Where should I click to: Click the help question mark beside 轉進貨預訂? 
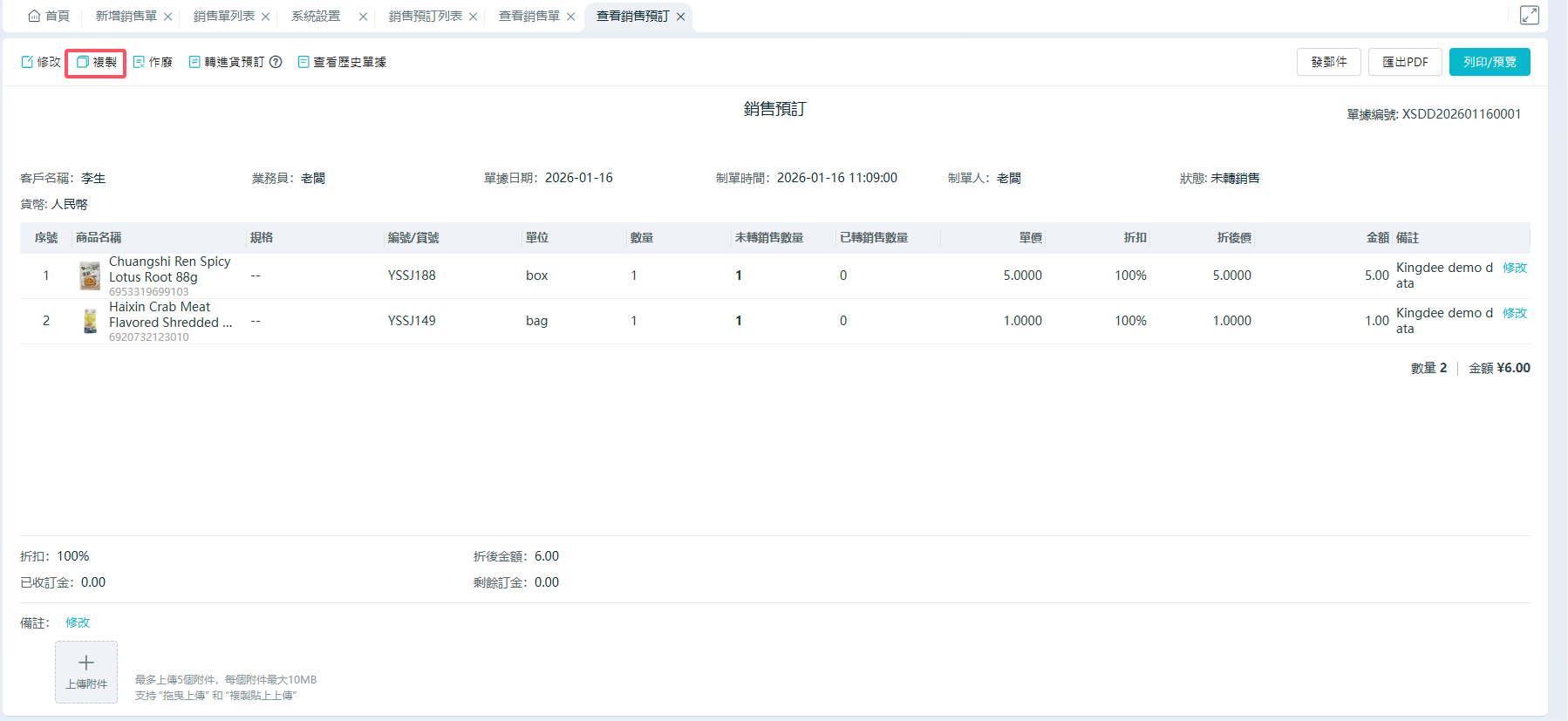[276, 62]
